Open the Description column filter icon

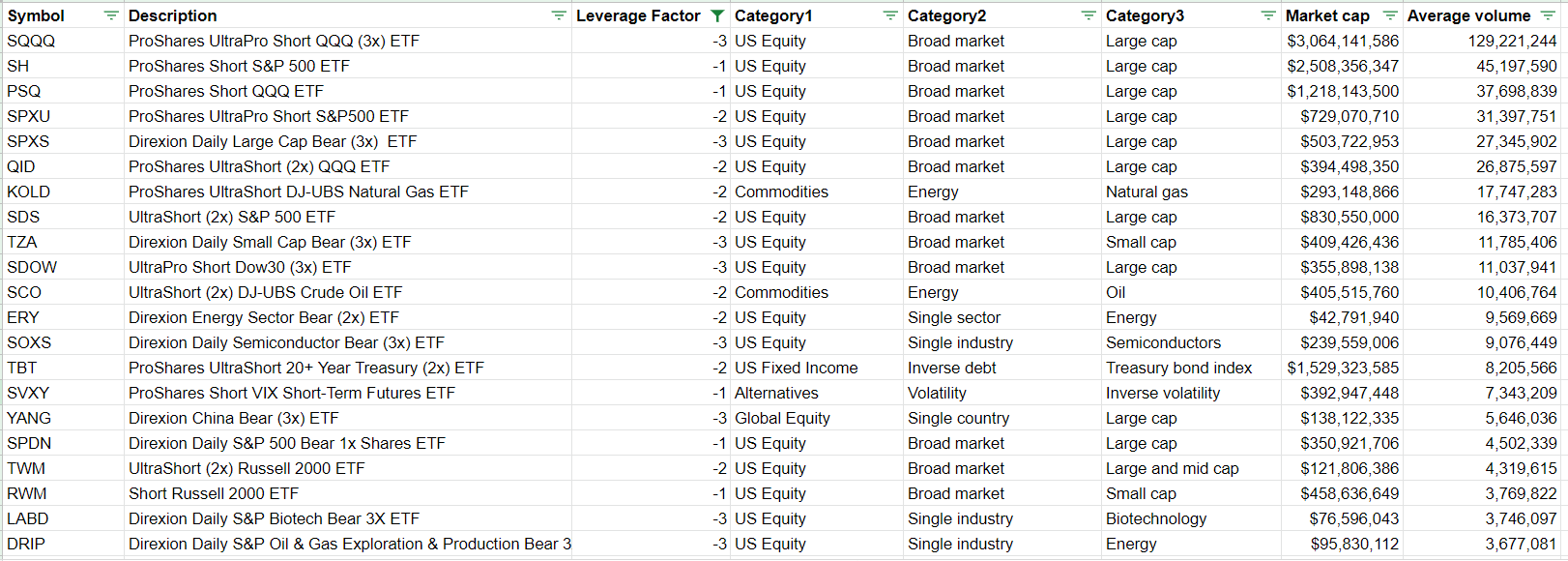[x=559, y=15]
